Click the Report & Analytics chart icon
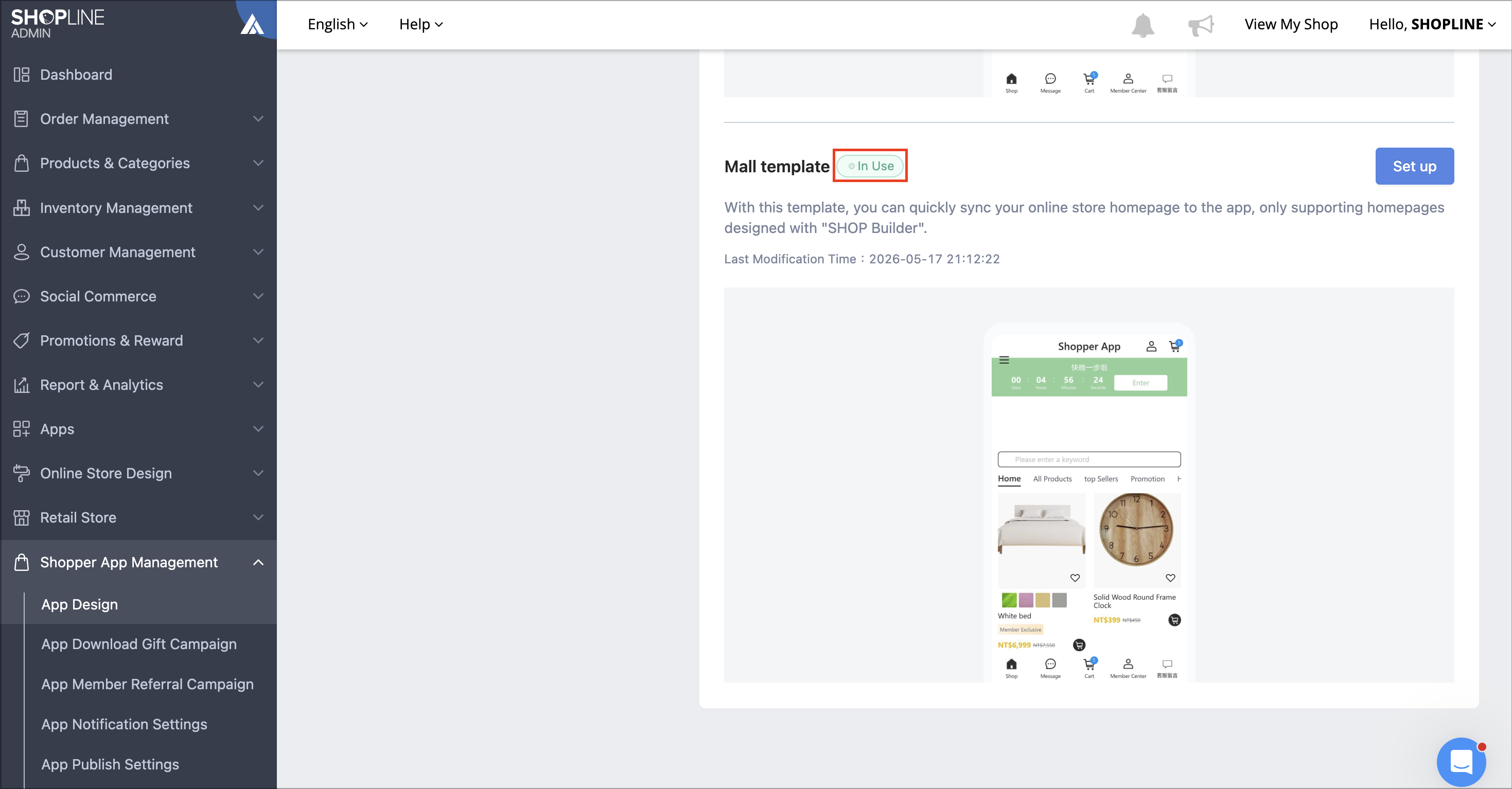The image size is (1512, 789). [x=21, y=385]
